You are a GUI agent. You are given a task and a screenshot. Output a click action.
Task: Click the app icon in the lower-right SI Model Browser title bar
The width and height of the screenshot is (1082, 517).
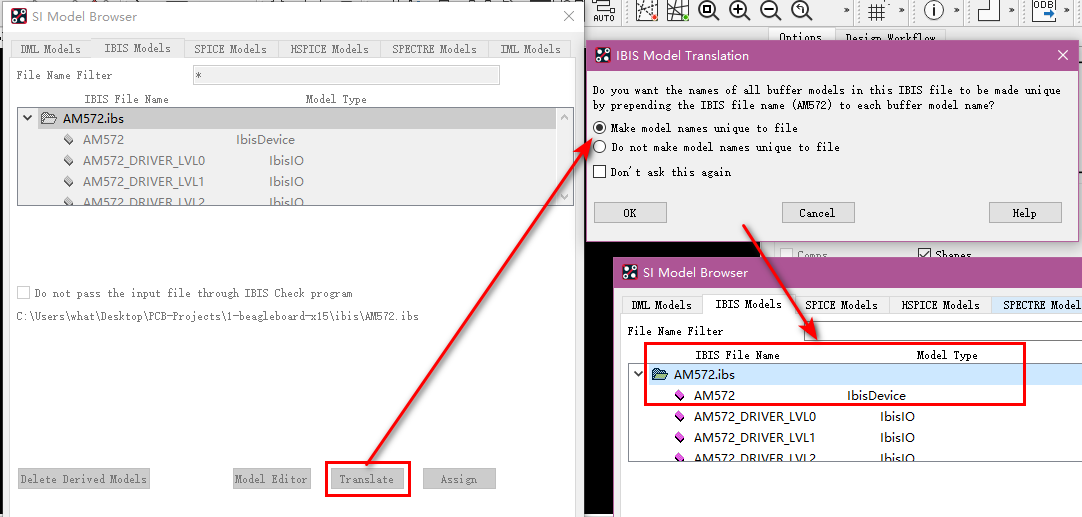(629, 273)
